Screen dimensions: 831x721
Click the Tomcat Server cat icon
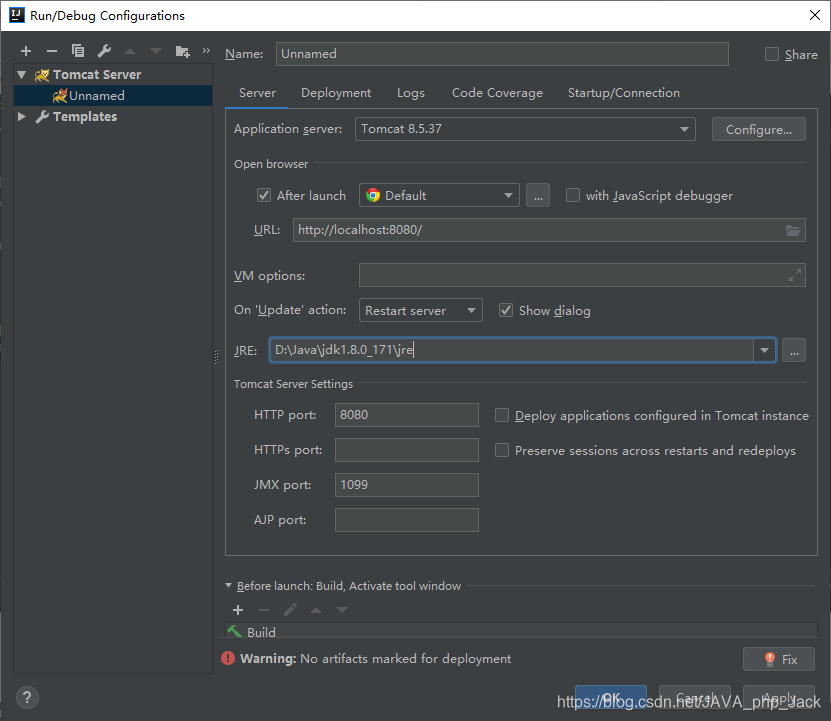point(42,75)
